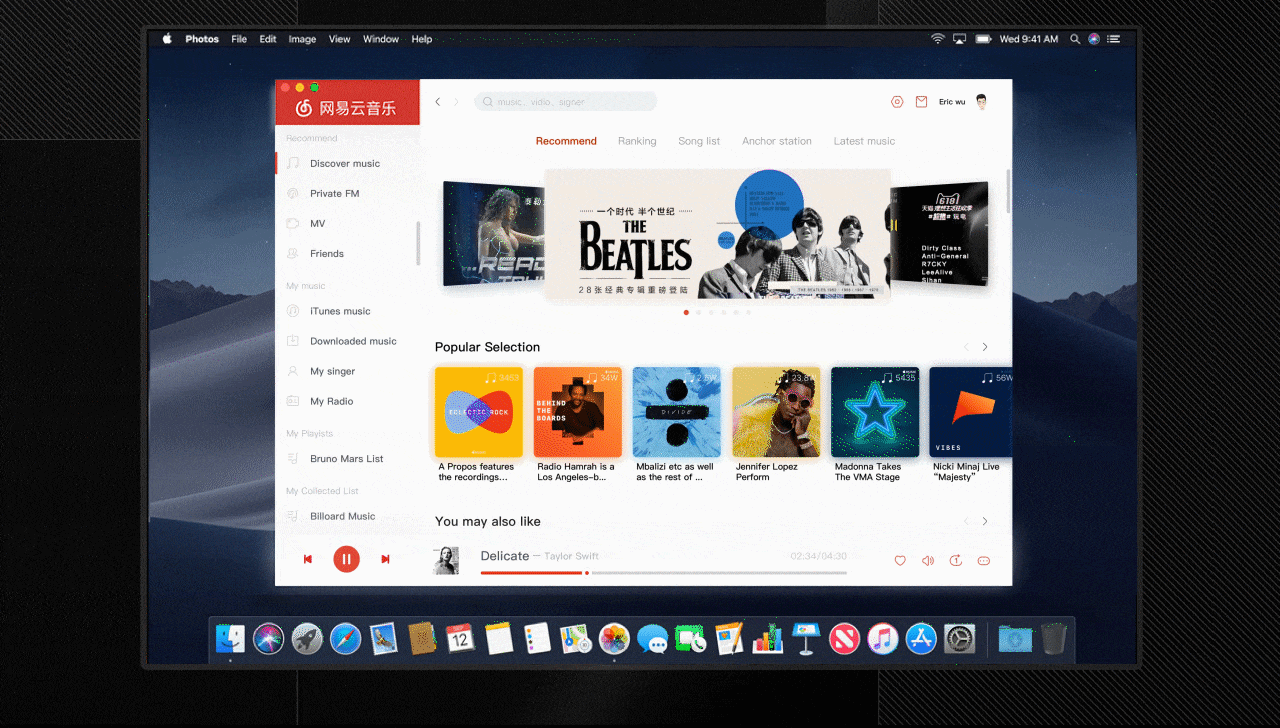The width and height of the screenshot is (1280, 728).
Task: Click the main content scrollbar
Action: 1008,190
